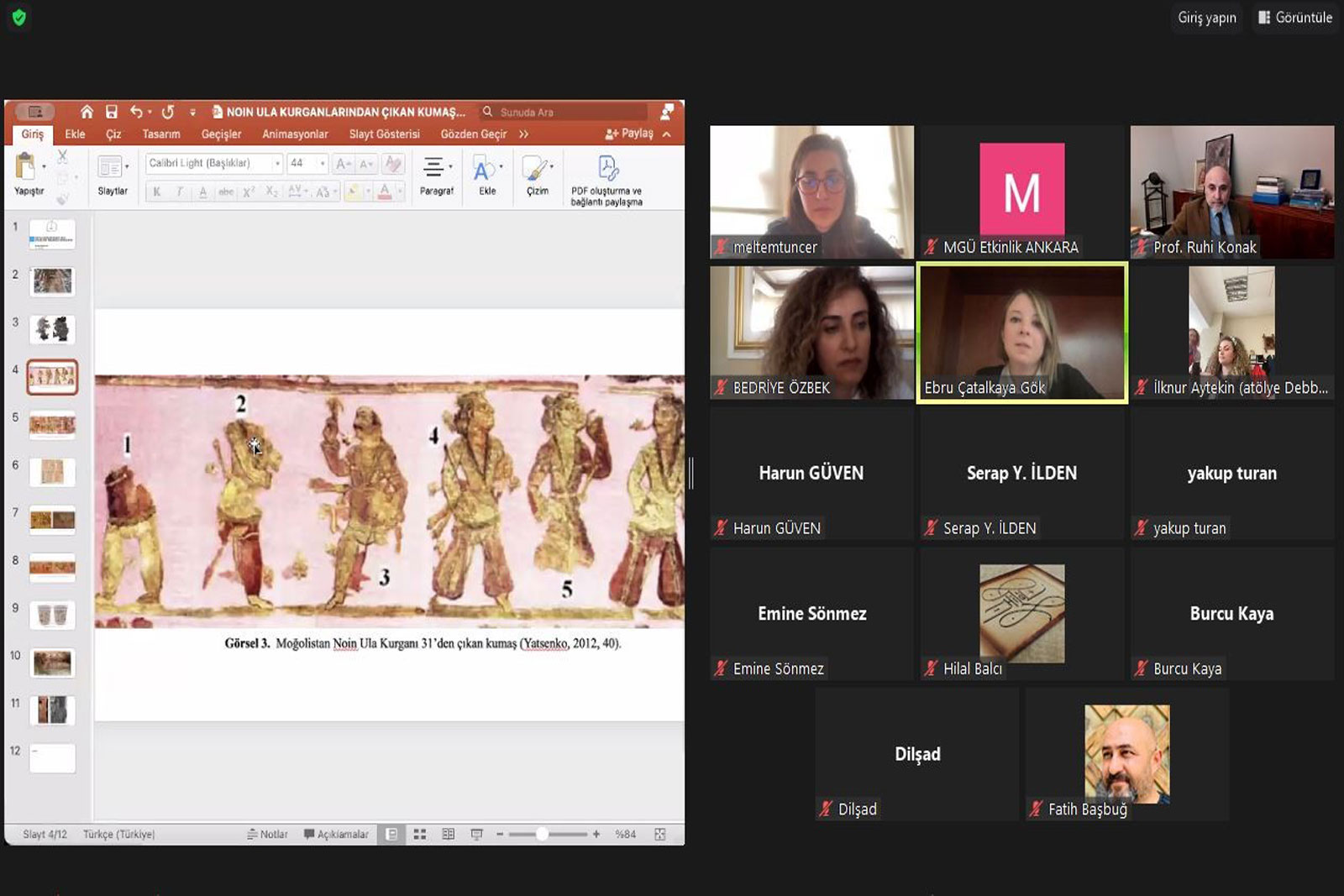Screen dimensions: 1344x896
Task: Select slide 7 thumbnail
Action: point(52,520)
